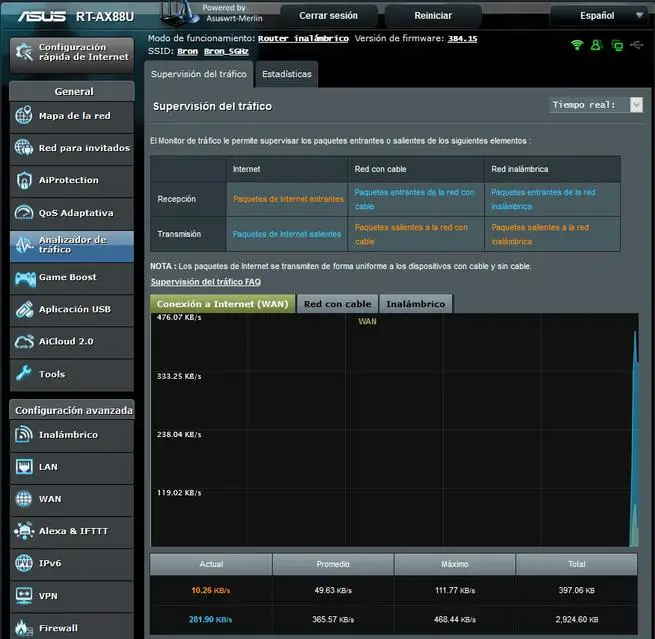
Task: Click the Bron SSID link
Action: 187,51
